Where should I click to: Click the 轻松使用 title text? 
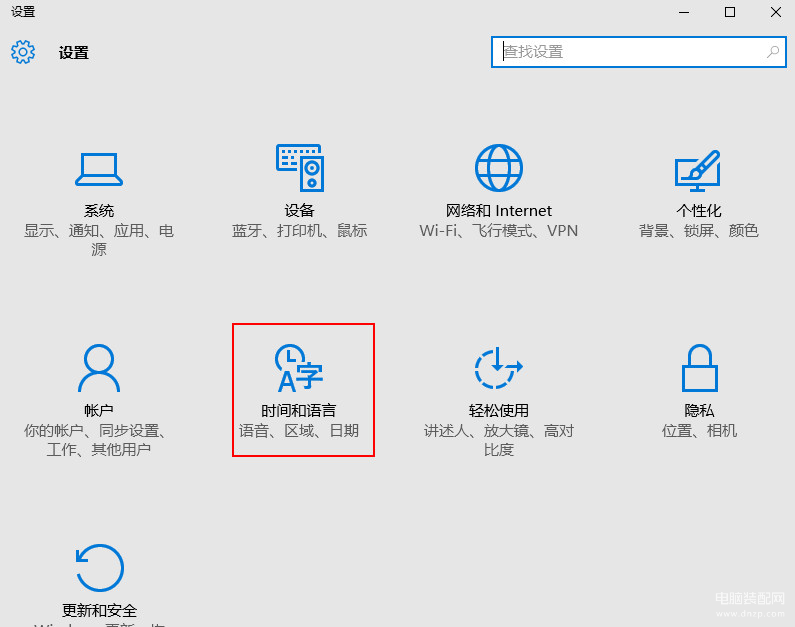[x=498, y=410]
